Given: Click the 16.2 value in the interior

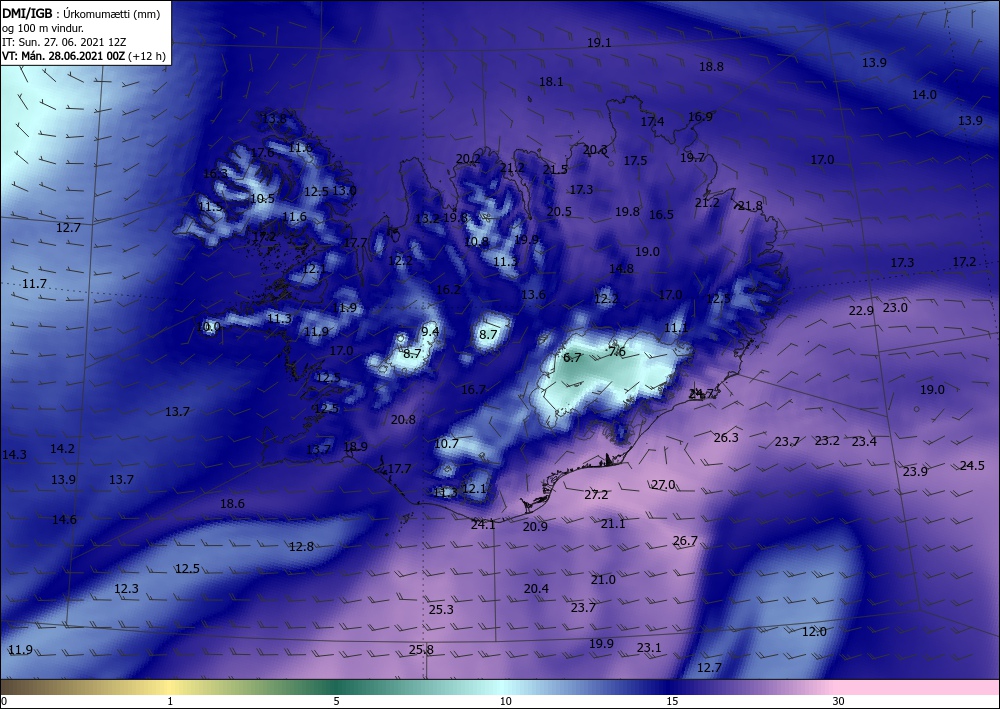Looking at the screenshot, I should 448,289.
